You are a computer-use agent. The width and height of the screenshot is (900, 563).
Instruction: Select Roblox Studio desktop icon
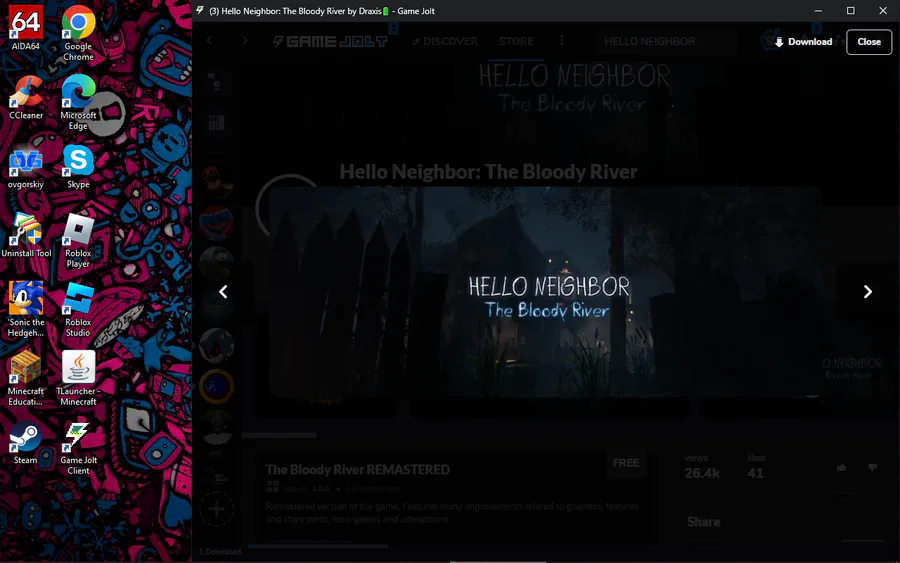pyautogui.click(x=79, y=309)
